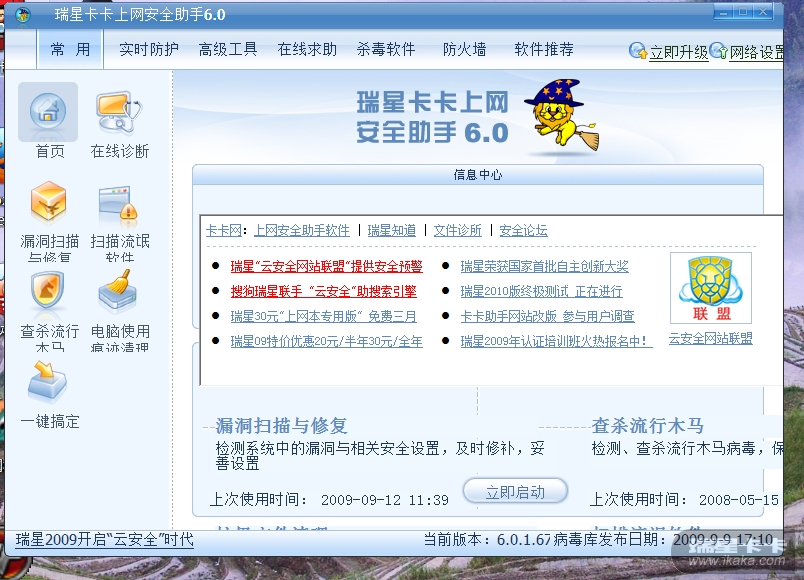This screenshot has height=580, width=804.
Task: Open the 高级工具 tab
Action: click(x=228, y=49)
